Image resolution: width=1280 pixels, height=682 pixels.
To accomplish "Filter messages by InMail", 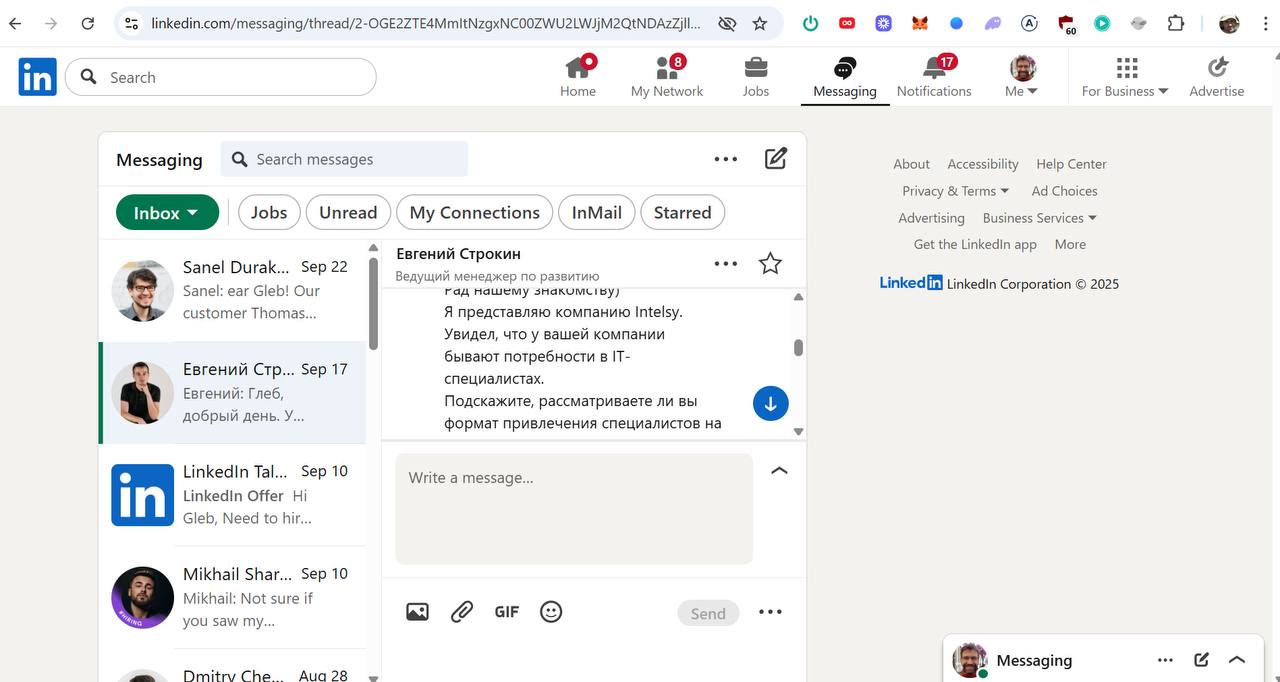I will point(597,212).
